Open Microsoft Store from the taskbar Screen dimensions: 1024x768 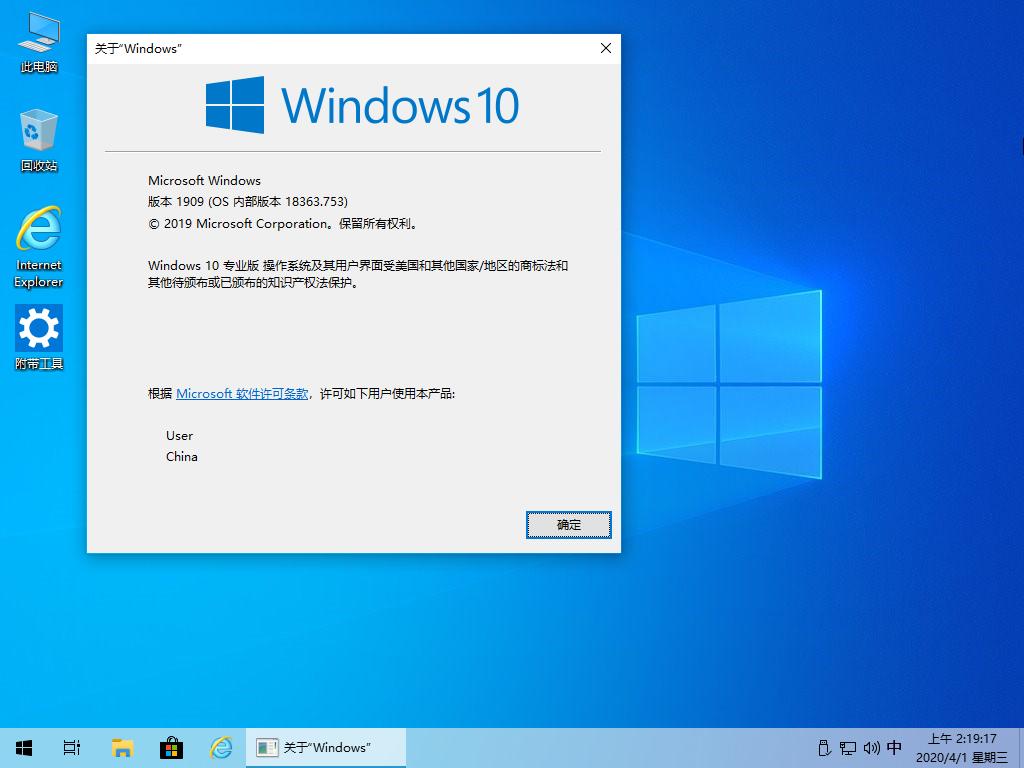click(171, 748)
